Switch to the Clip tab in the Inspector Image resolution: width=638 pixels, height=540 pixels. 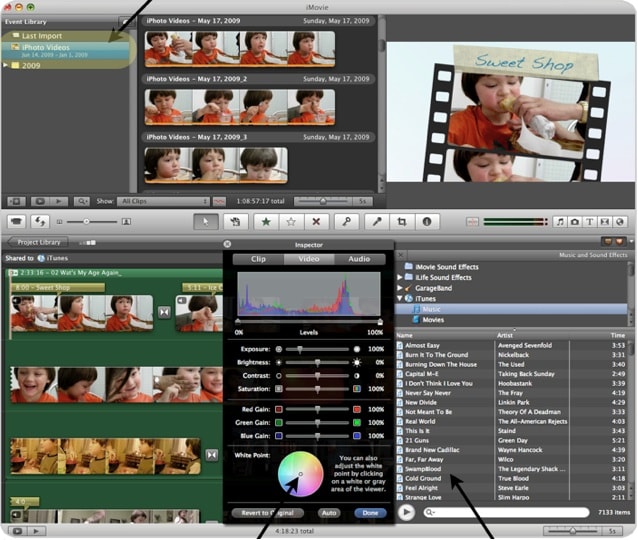258,259
